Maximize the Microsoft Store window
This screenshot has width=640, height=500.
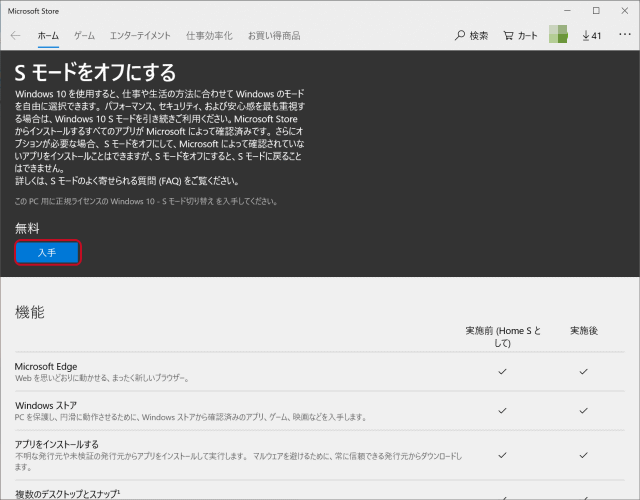(596, 11)
